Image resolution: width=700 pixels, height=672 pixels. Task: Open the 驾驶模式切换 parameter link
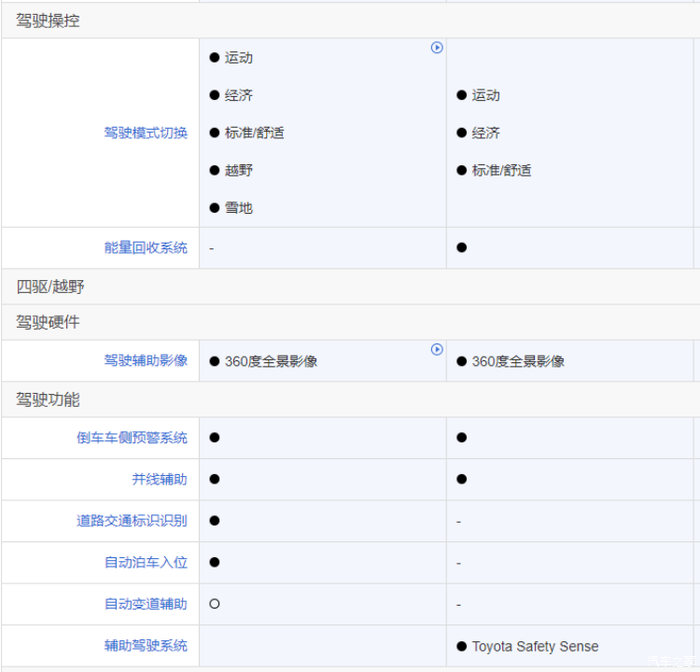click(145, 133)
